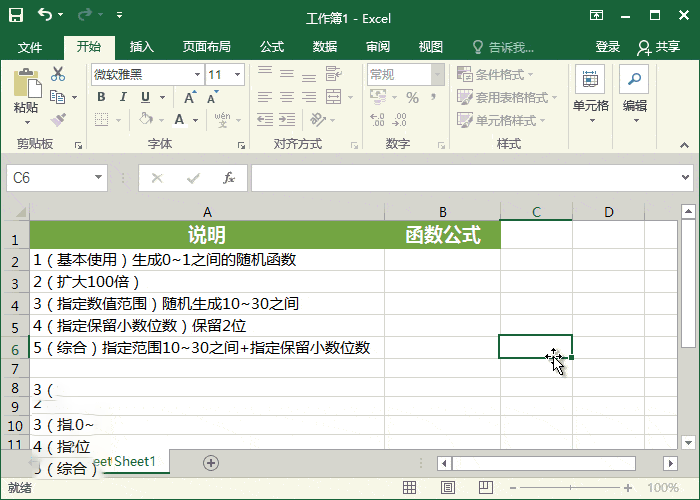Open the undo history dropdown arrow
Image resolution: width=700 pixels, height=500 pixels.
click(61, 15)
